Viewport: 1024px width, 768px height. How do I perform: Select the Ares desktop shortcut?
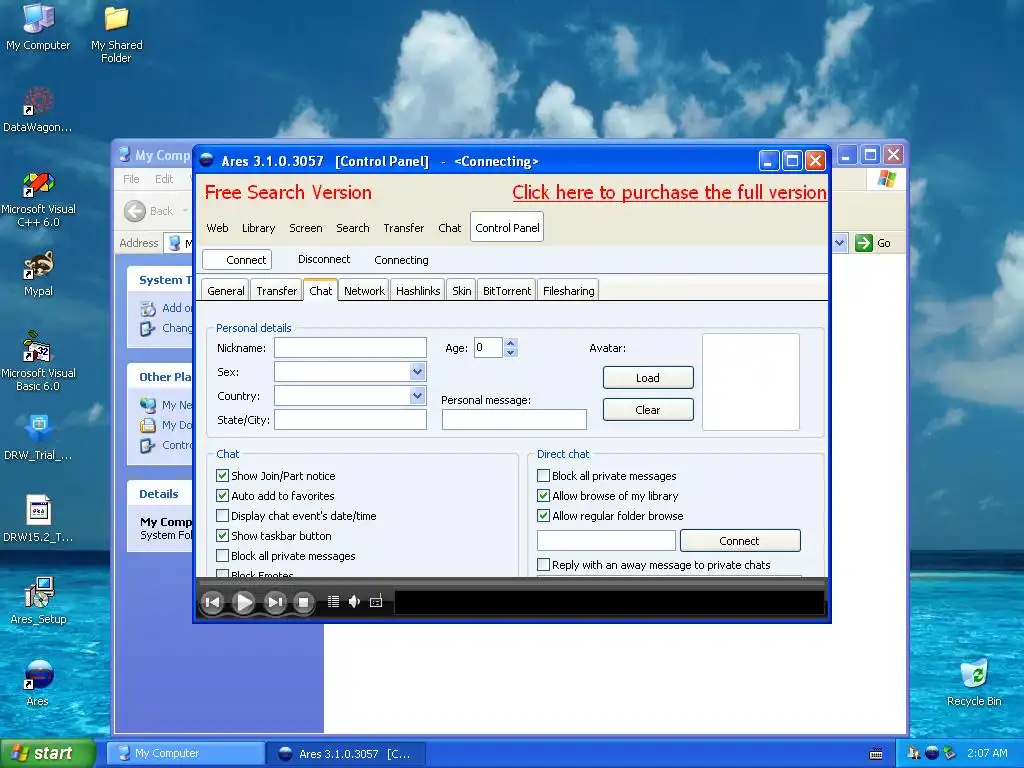[38, 683]
